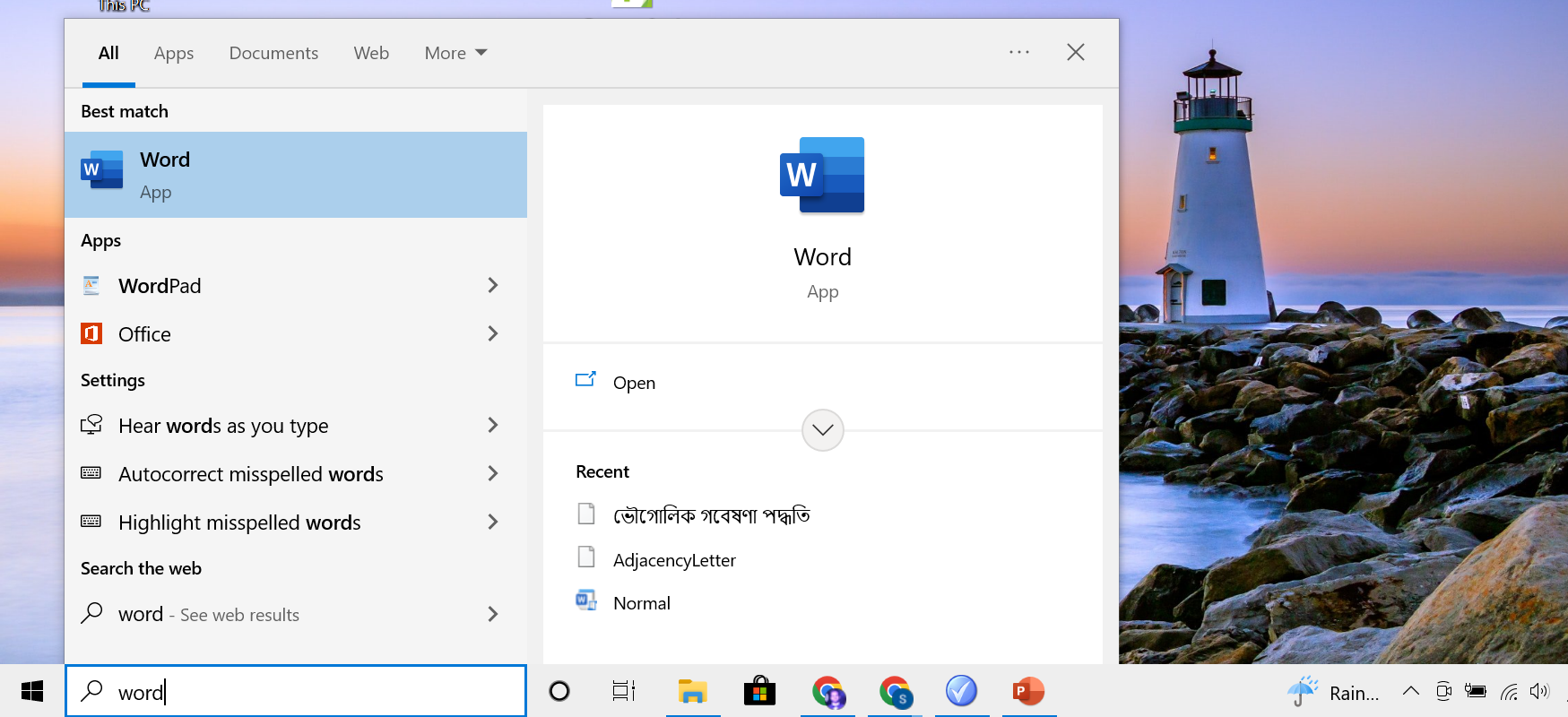Click the Task View icon
Screen dimensions: 1568x717
[x=624, y=691]
